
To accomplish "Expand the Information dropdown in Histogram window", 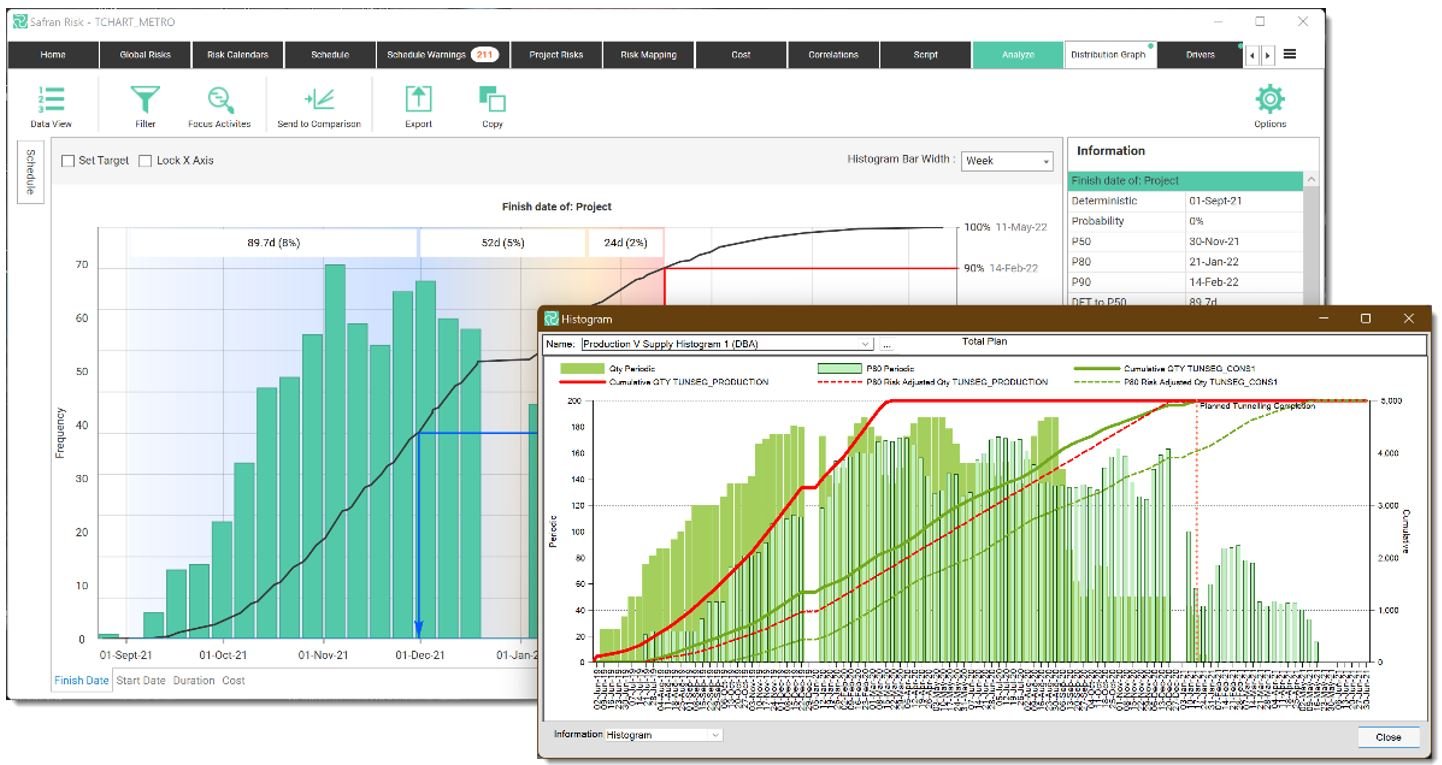I will point(714,736).
